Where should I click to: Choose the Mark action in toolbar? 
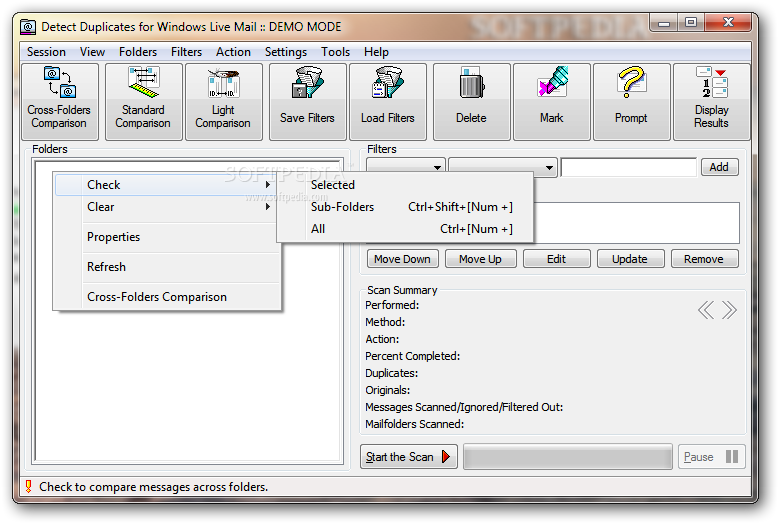[551, 101]
